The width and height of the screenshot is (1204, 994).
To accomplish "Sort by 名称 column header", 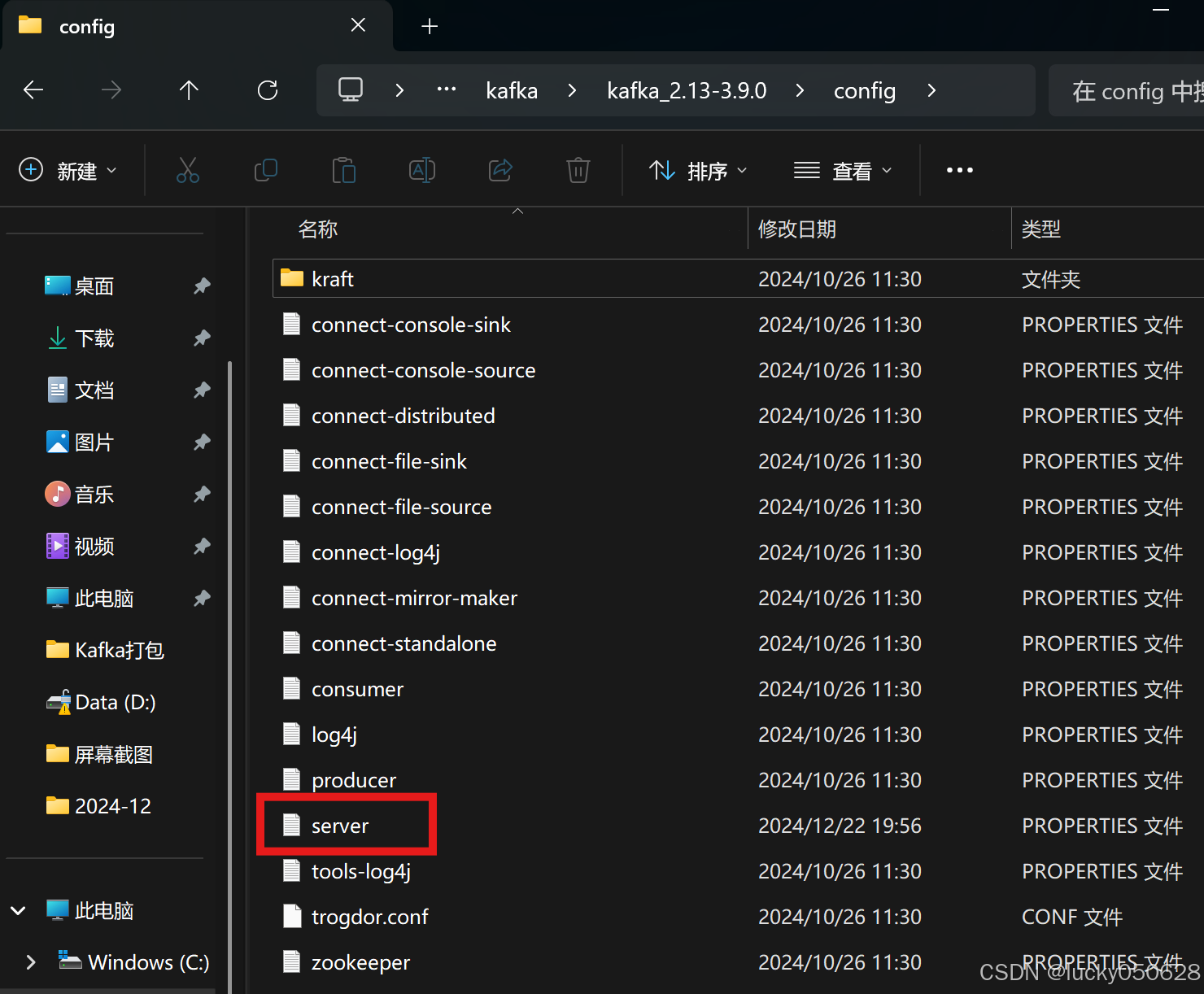I will [318, 229].
